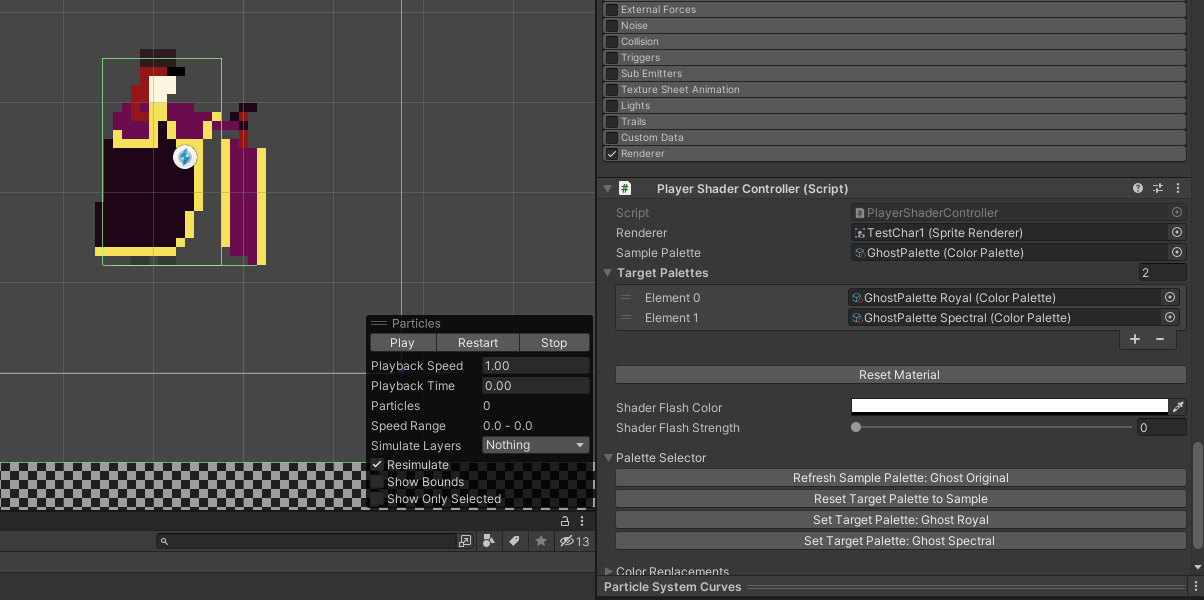Remove Target Palettes element with minus icon
This screenshot has height=600, width=1204.
[1160, 339]
